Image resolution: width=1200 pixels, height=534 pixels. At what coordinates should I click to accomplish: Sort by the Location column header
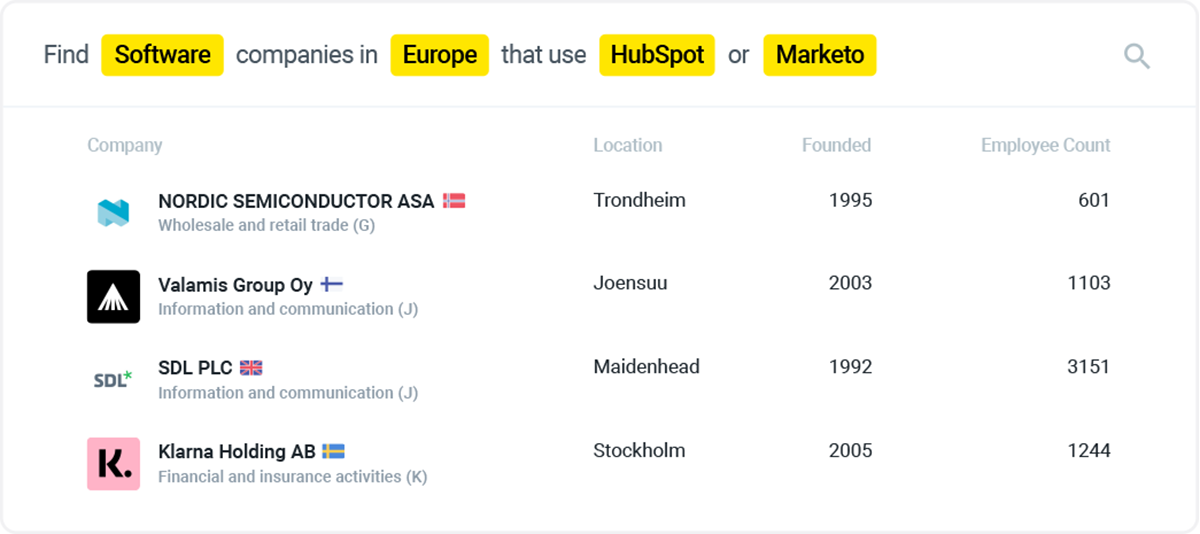coord(627,145)
